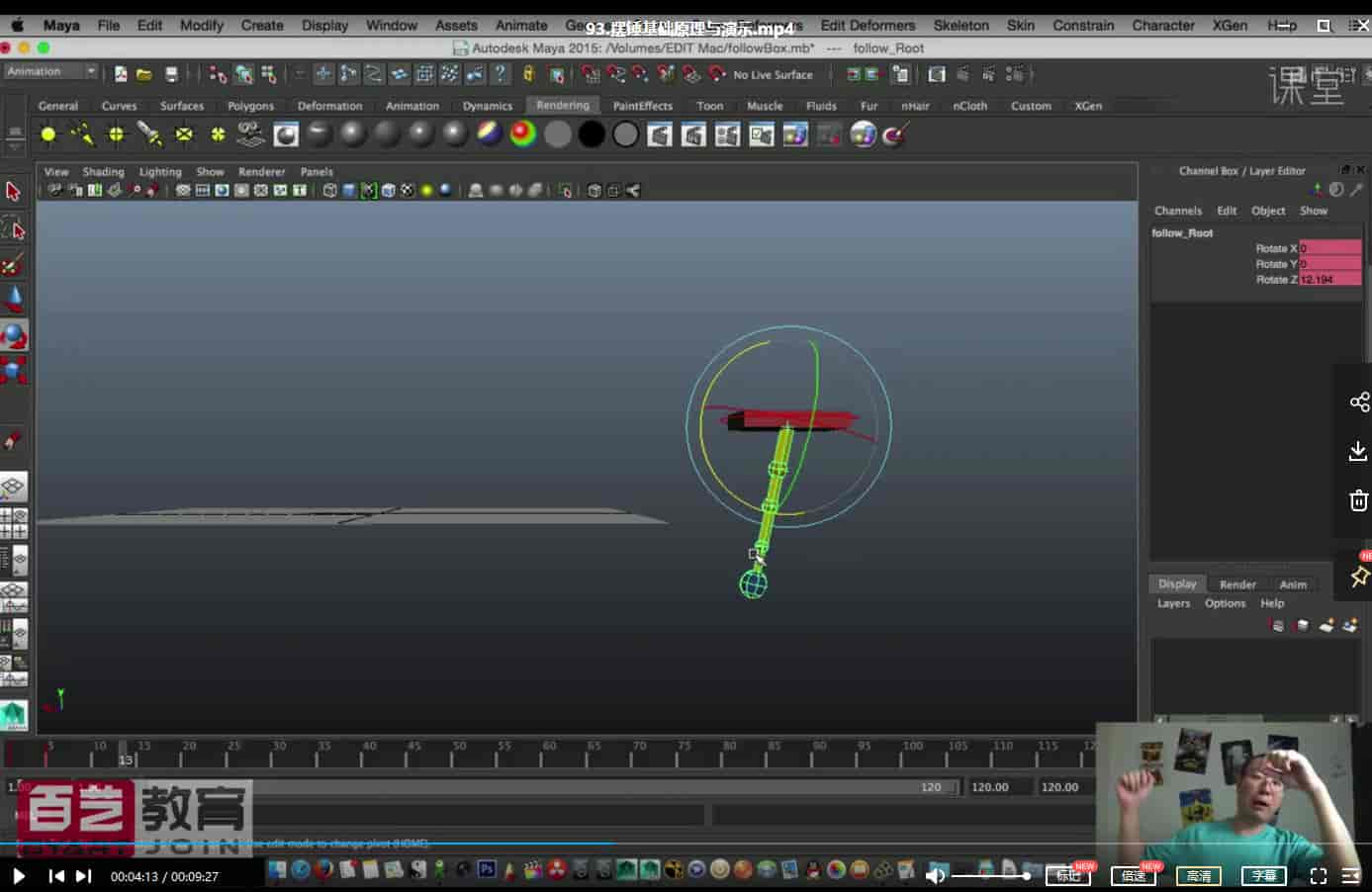The image size is (1372, 892).
Task: Open the Lighting panel menu
Action: [160, 172]
